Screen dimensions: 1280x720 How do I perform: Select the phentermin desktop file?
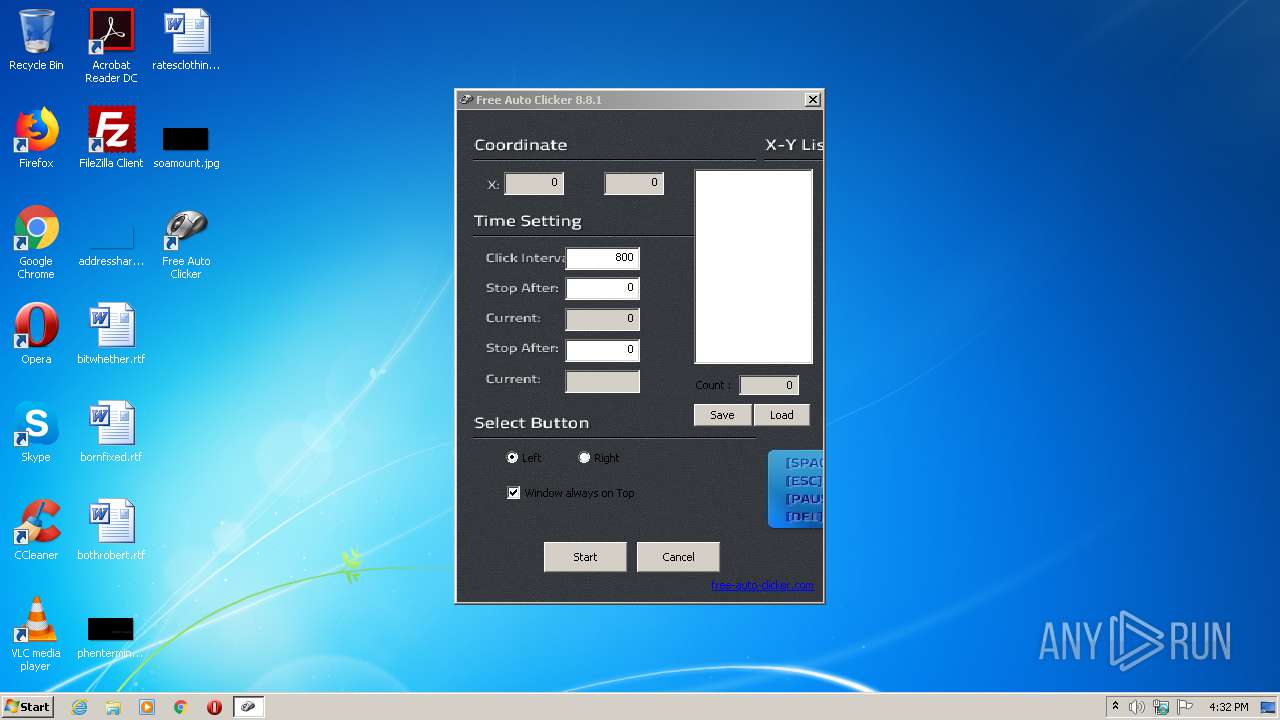[111, 638]
